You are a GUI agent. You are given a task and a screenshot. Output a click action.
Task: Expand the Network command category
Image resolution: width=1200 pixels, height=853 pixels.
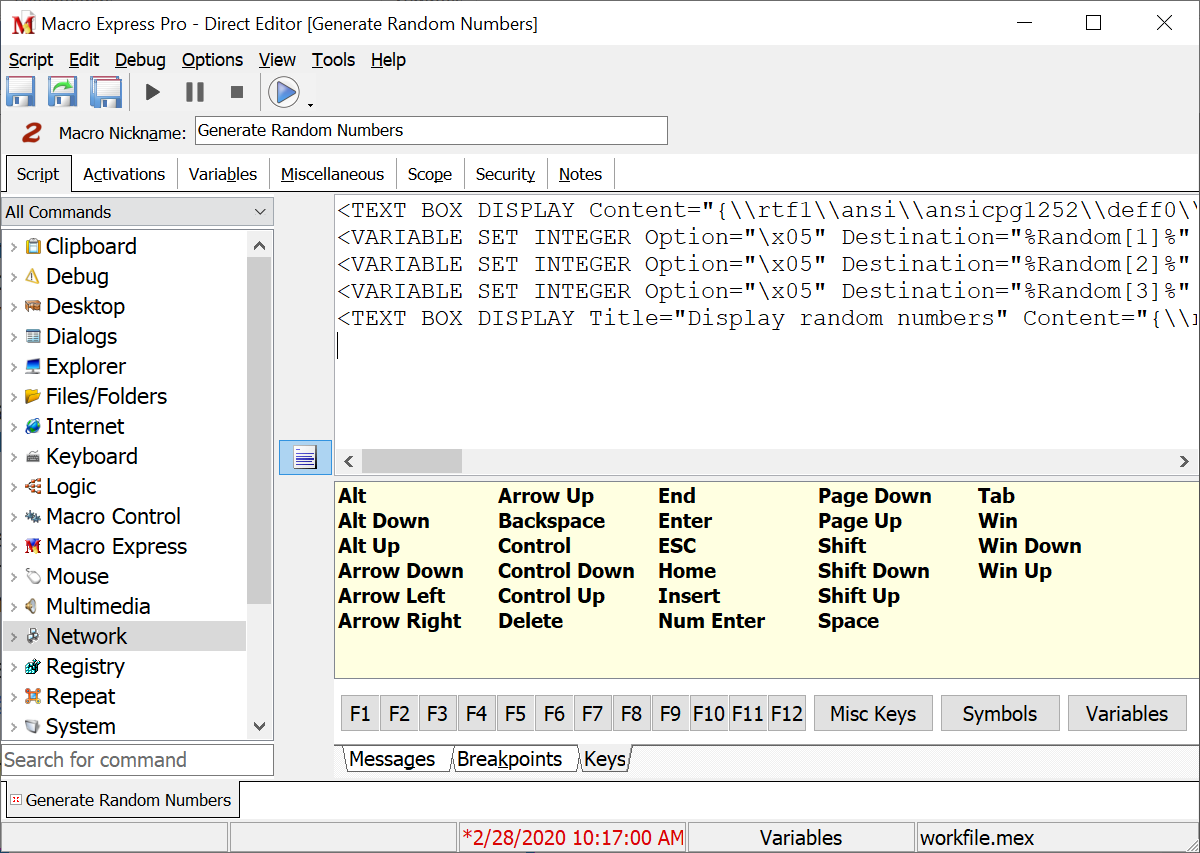coord(13,637)
